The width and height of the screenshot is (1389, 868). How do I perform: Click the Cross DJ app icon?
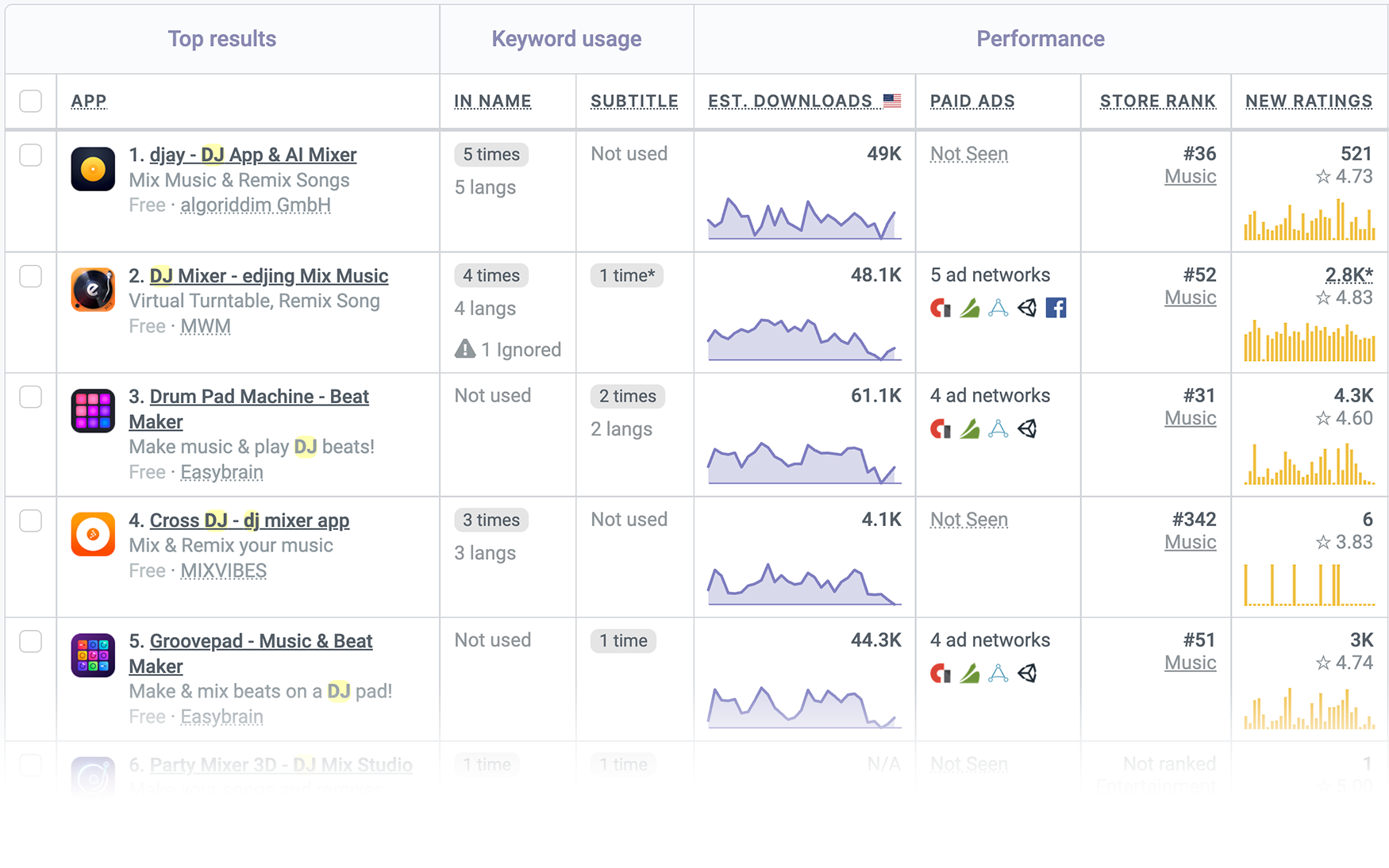click(93, 534)
